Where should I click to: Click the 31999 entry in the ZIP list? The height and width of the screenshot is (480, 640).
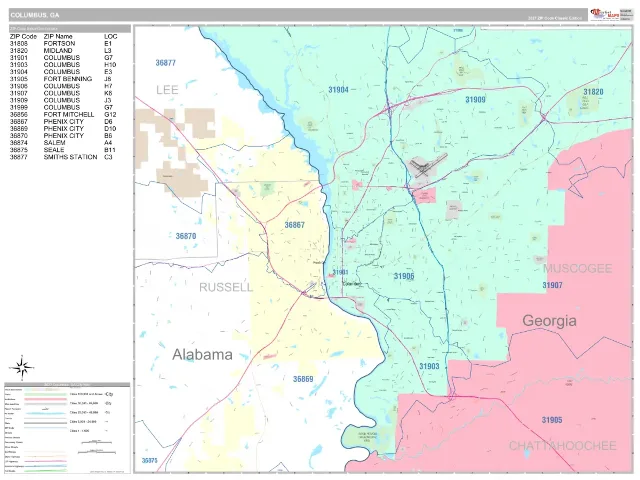click(x=19, y=107)
